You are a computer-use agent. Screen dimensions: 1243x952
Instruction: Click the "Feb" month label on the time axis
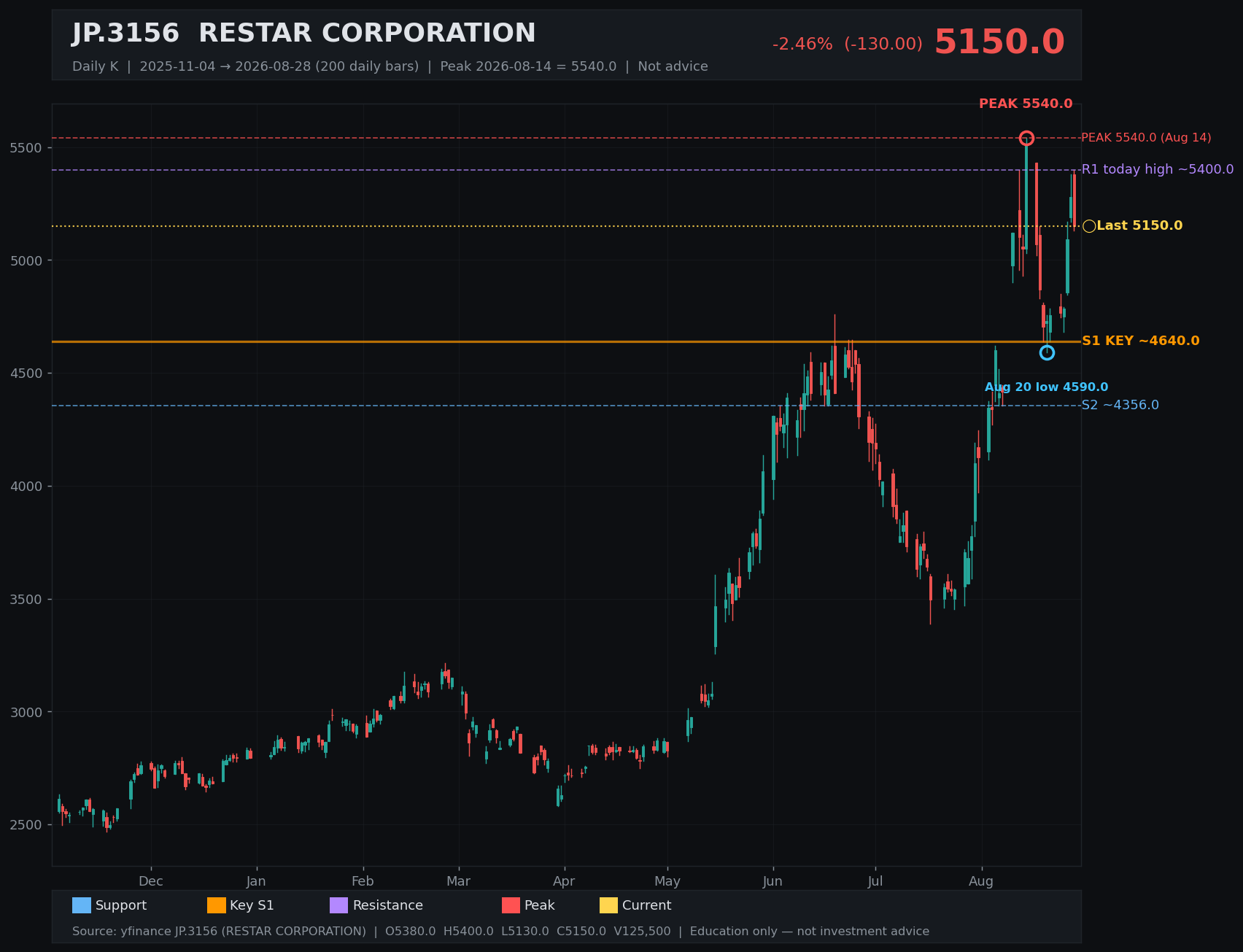pyautogui.click(x=363, y=881)
